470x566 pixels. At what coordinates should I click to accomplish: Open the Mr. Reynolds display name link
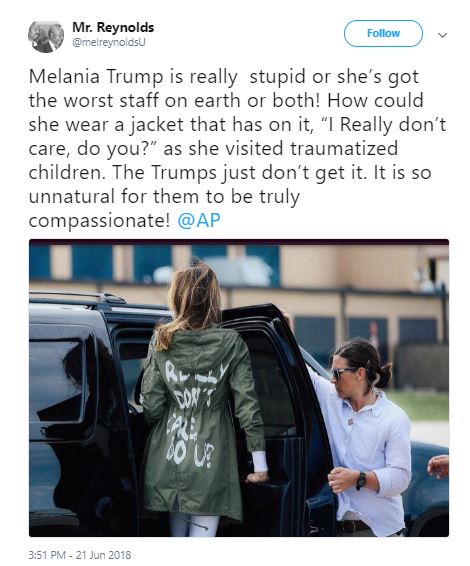pyautogui.click(x=113, y=27)
